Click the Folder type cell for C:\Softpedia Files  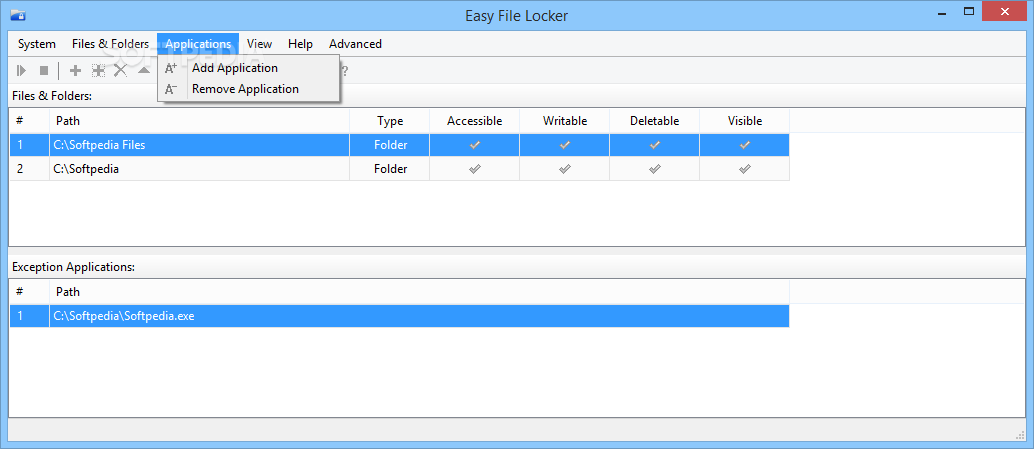(x=390, y=145)
